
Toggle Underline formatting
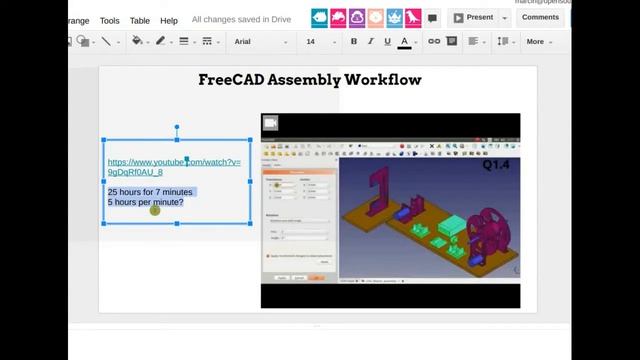coord(387,41)
